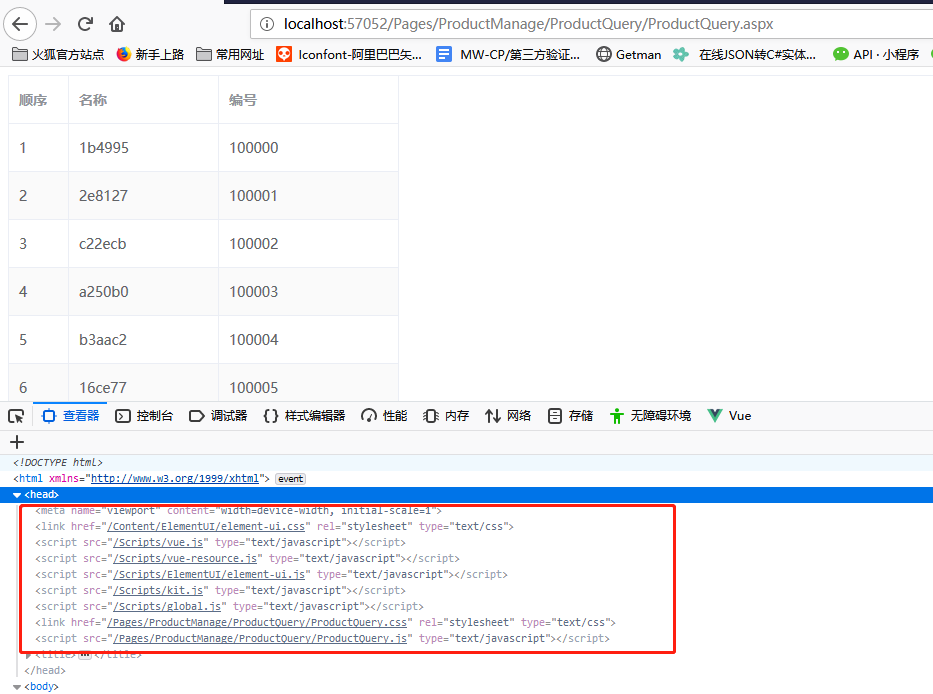Image resolution: width=933 pixels, height=694 pixels.
Task: Go back to the previous page
Action: pyautogui.click(x=20, y=24)
